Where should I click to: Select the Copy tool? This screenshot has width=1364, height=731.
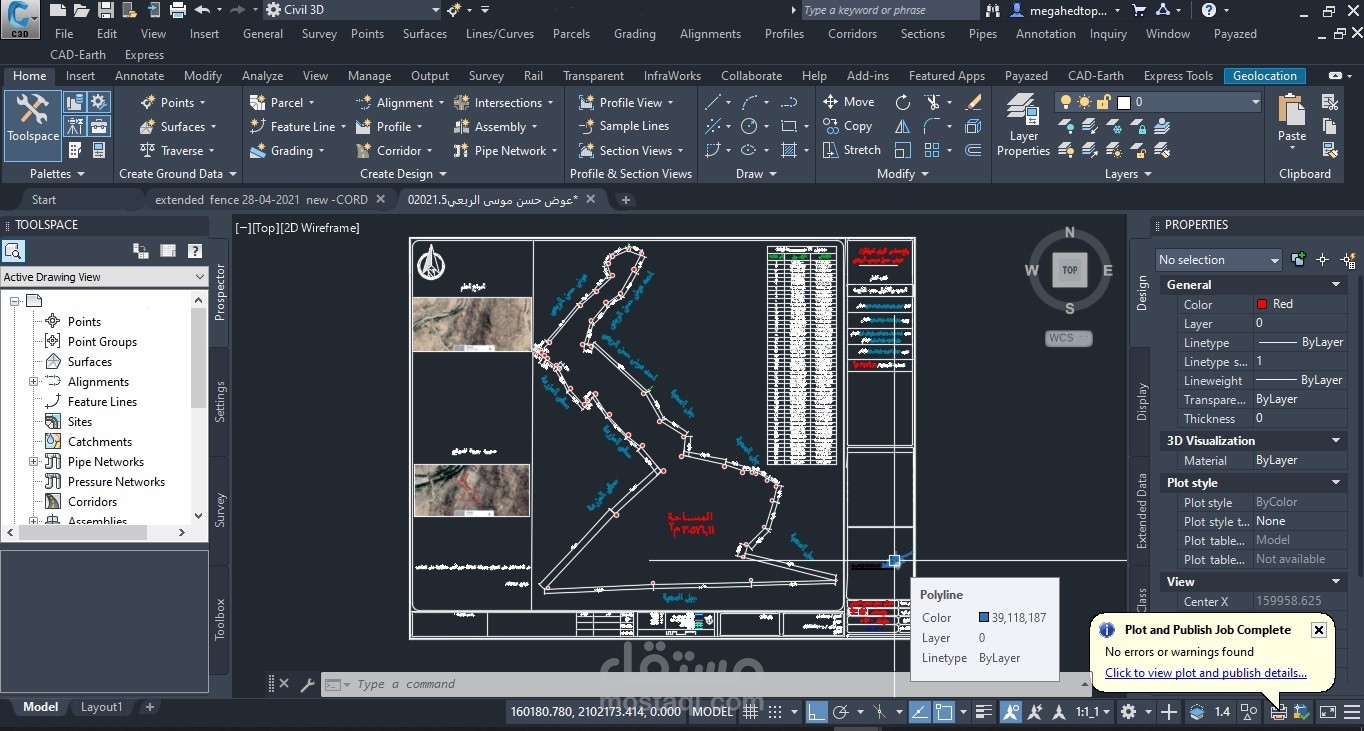click(847, 126)
